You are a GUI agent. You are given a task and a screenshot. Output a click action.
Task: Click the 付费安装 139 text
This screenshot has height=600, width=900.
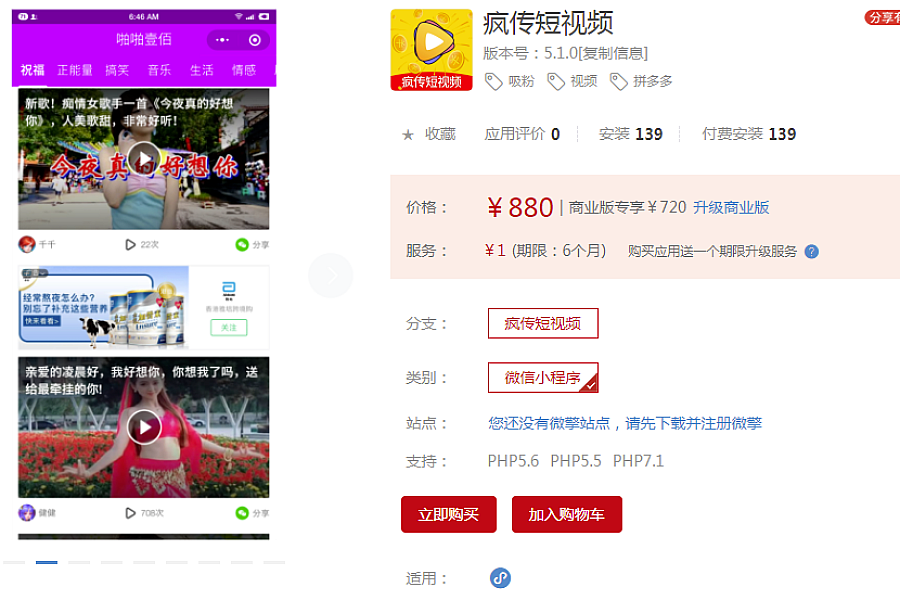click(x=749, y=134)
